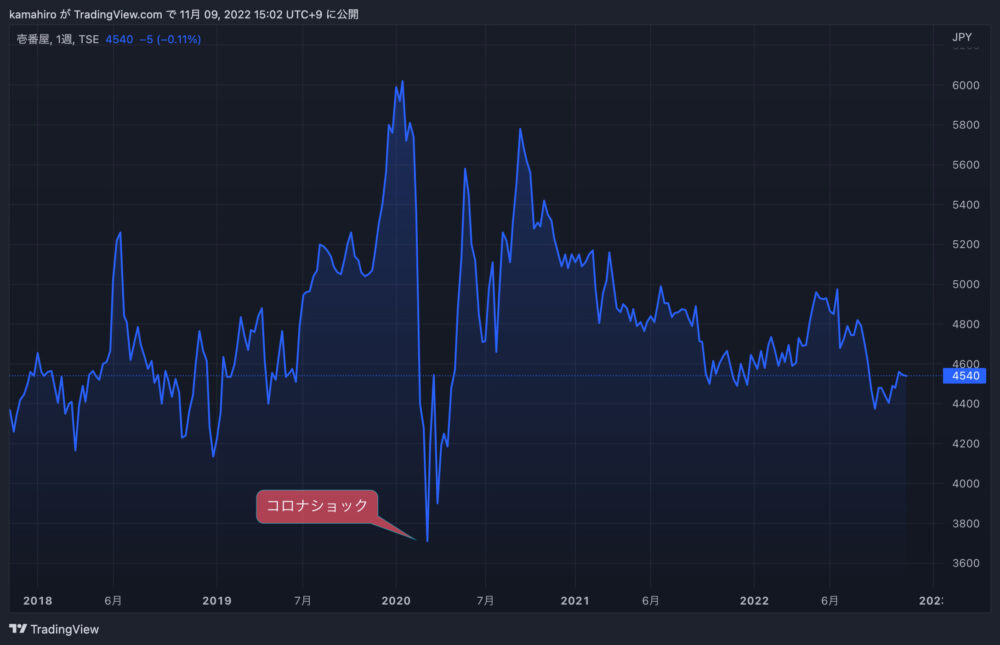Click 7月 label between 2020 and 2021
Screen dimensions: 1000x645
point(485,601)
